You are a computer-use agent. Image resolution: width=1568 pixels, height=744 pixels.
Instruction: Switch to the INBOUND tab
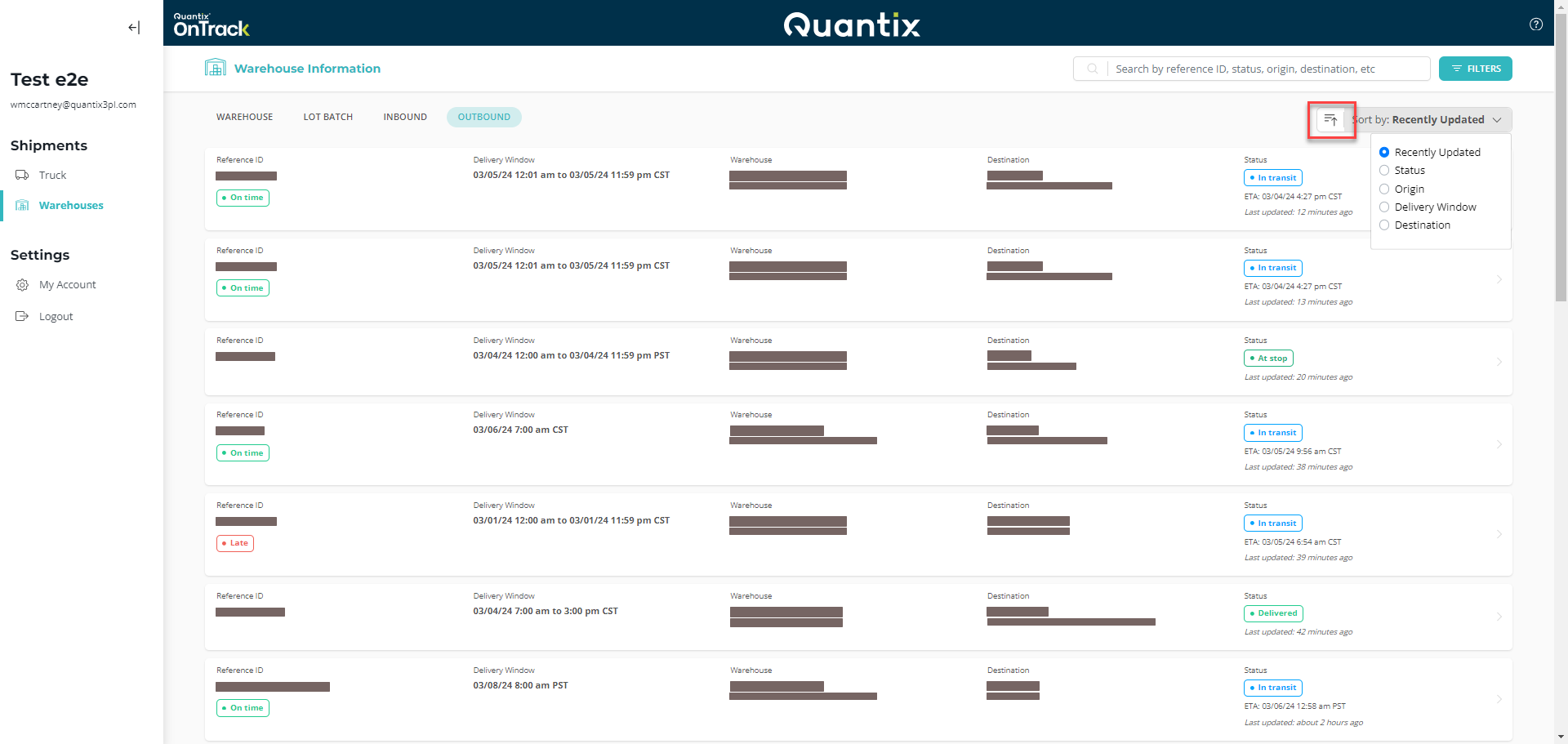coord(405,118)
